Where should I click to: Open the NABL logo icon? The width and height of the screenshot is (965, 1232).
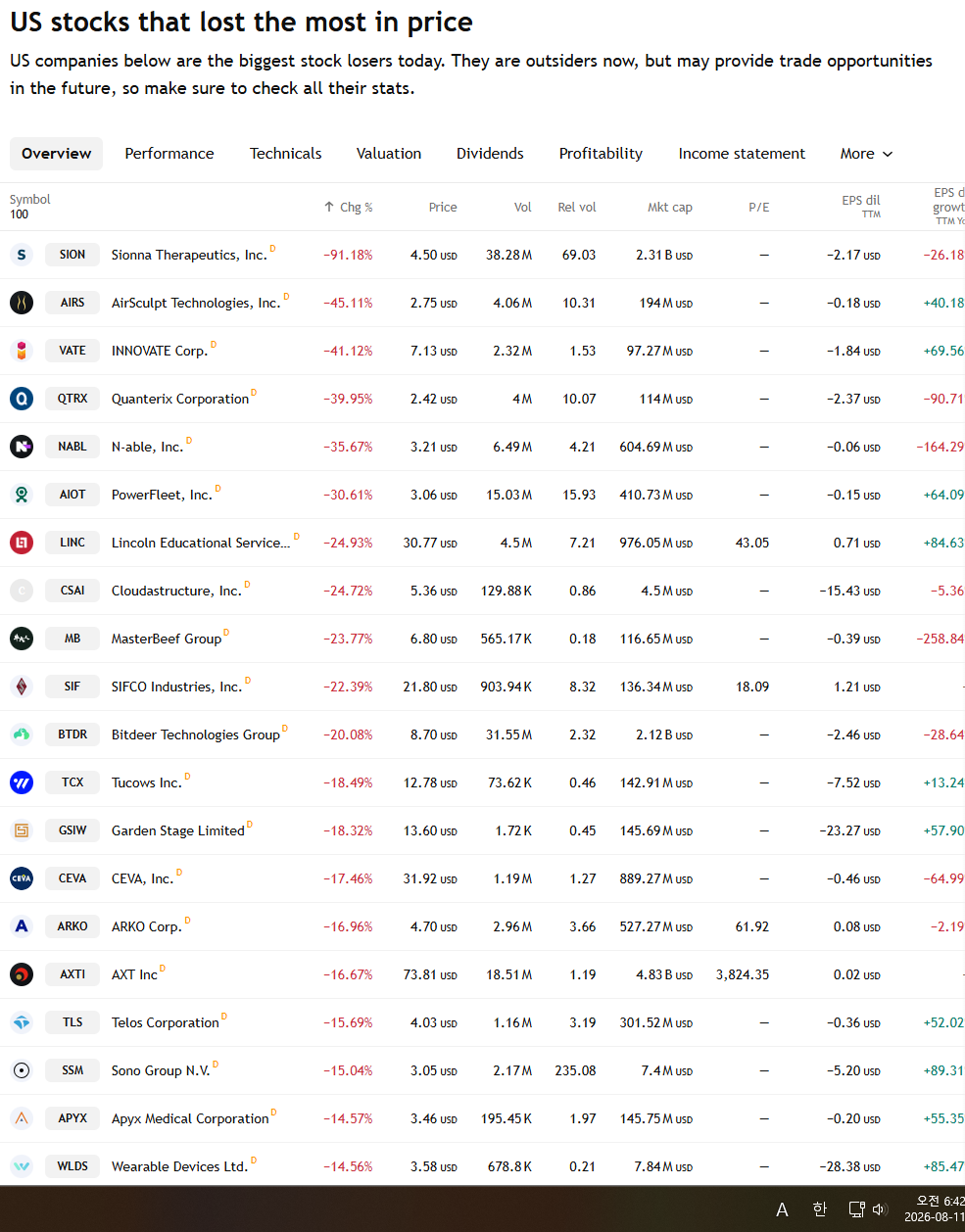tap(22, 447)
